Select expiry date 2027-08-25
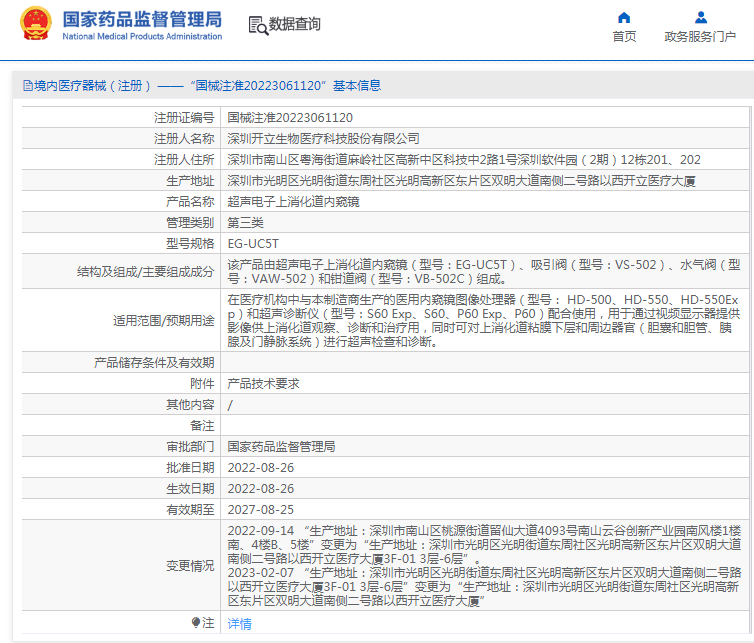The height and width of the screenshot is (643, 754). pos(261,510)
